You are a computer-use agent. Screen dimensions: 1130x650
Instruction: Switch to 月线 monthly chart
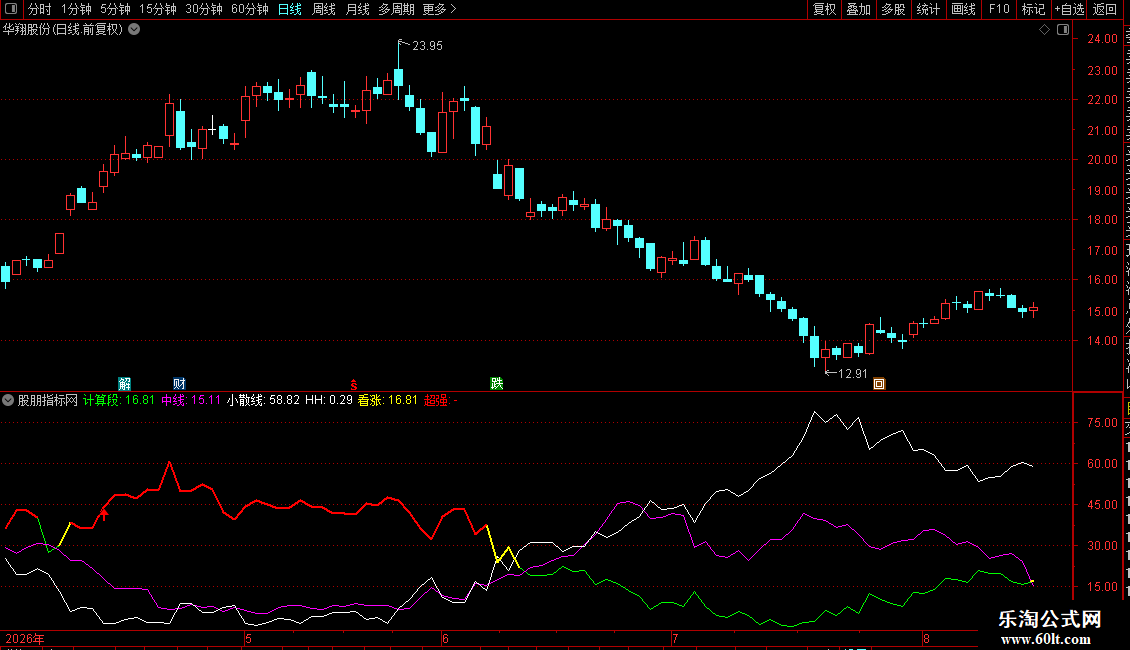(x=357, y=9)
